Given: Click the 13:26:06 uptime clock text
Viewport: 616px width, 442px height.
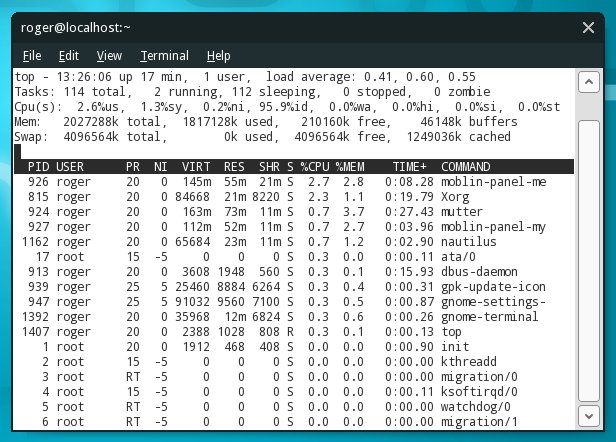Looking at the screenshot, I should (x=84, y=77).
